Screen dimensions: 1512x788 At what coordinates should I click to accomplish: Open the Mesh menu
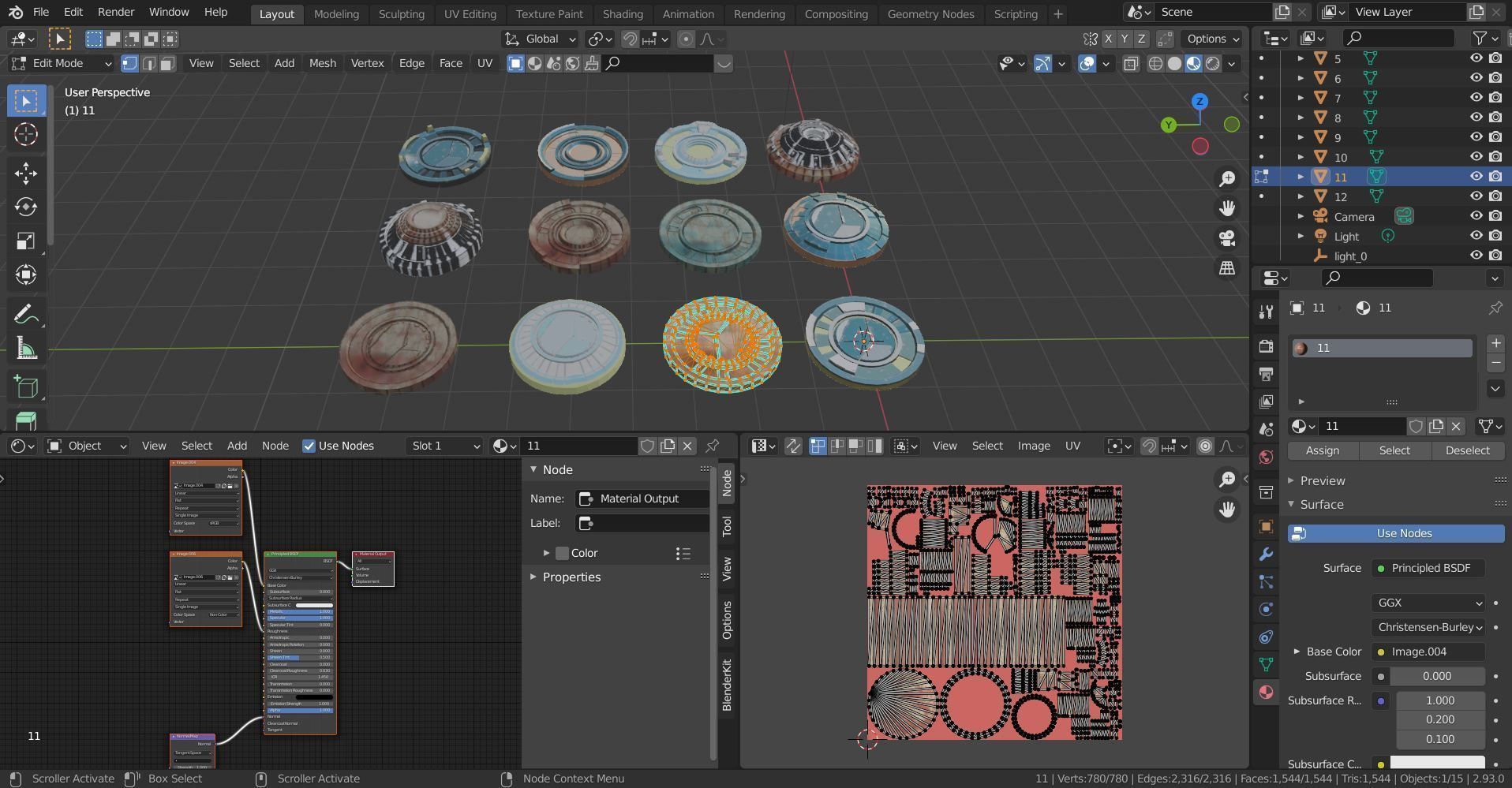[322, 63]
